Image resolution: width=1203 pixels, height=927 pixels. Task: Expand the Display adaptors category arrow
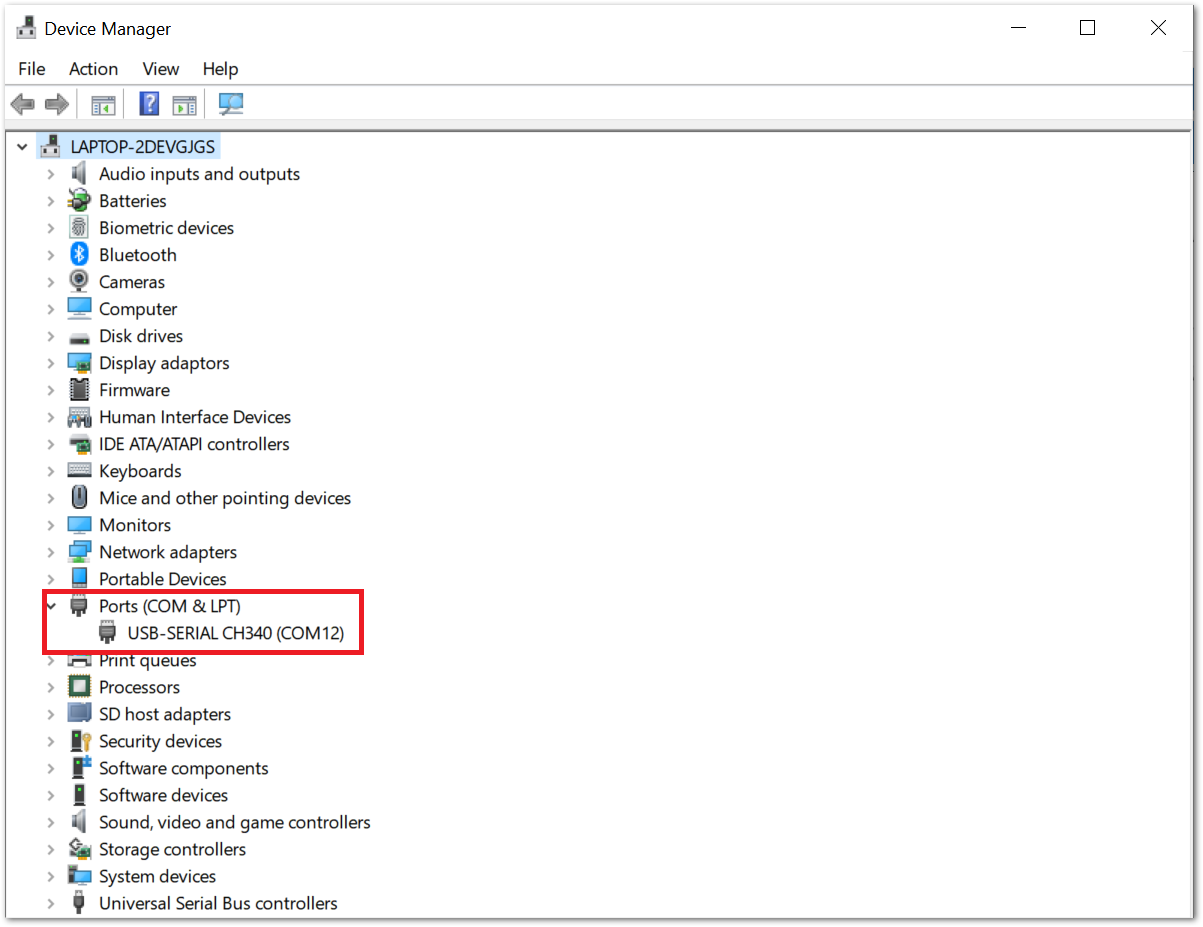click(x=51, y=363)
